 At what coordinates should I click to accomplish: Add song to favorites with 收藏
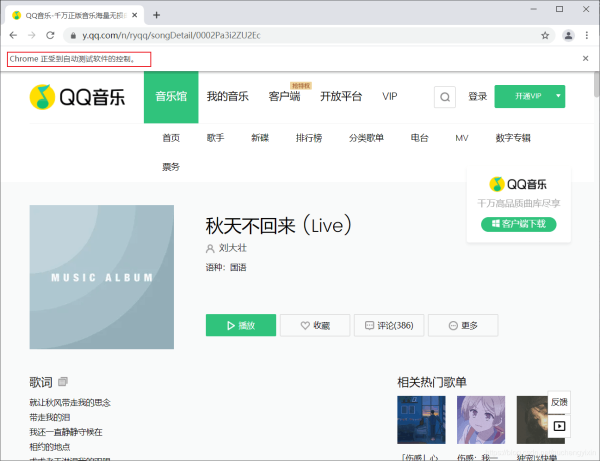[x=315, y=325]
